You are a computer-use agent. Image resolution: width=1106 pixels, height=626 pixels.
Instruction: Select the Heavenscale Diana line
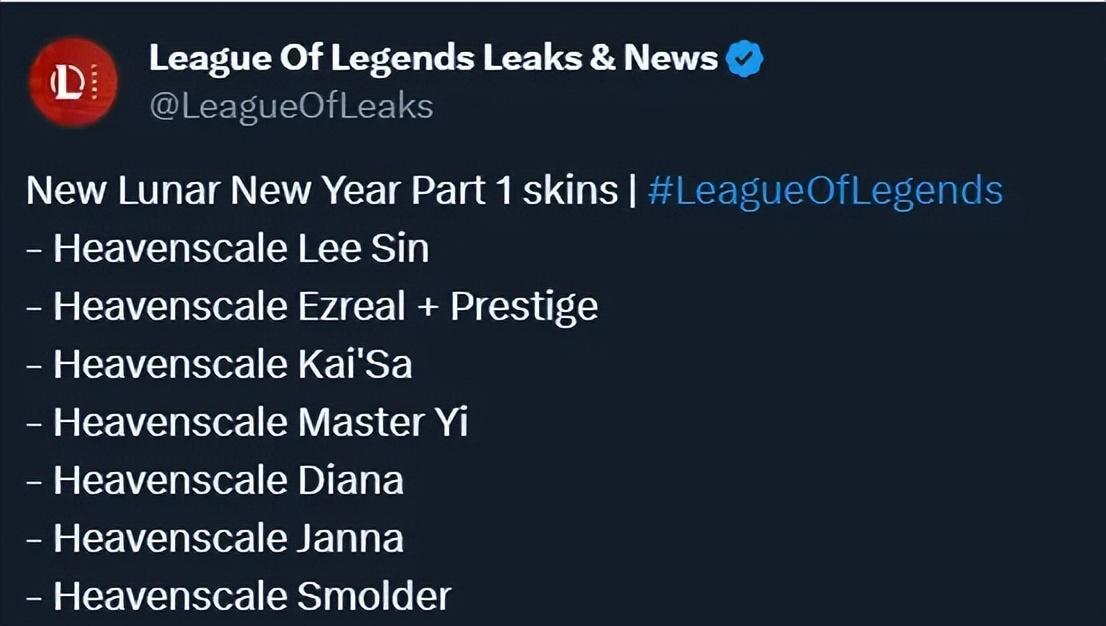pyautogui.click(x=228, y=480)
